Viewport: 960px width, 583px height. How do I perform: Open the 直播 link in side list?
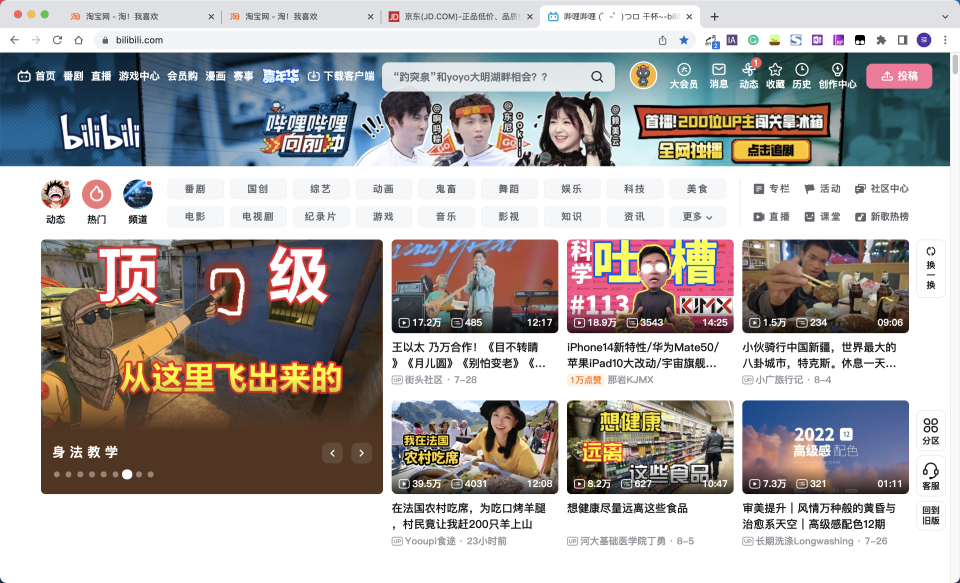tap(771, 216)
